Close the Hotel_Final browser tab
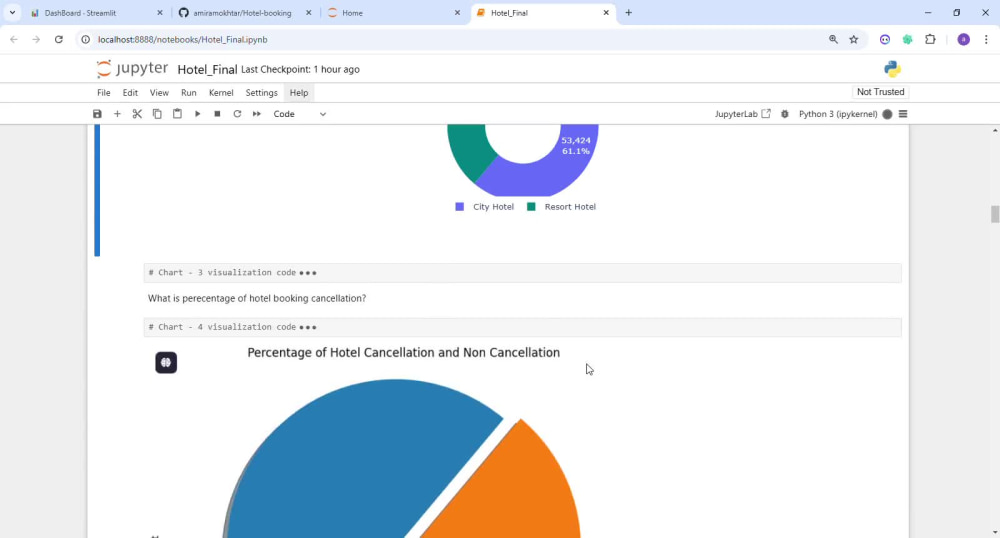1000x538 pixels. click(x=606, y=13)
